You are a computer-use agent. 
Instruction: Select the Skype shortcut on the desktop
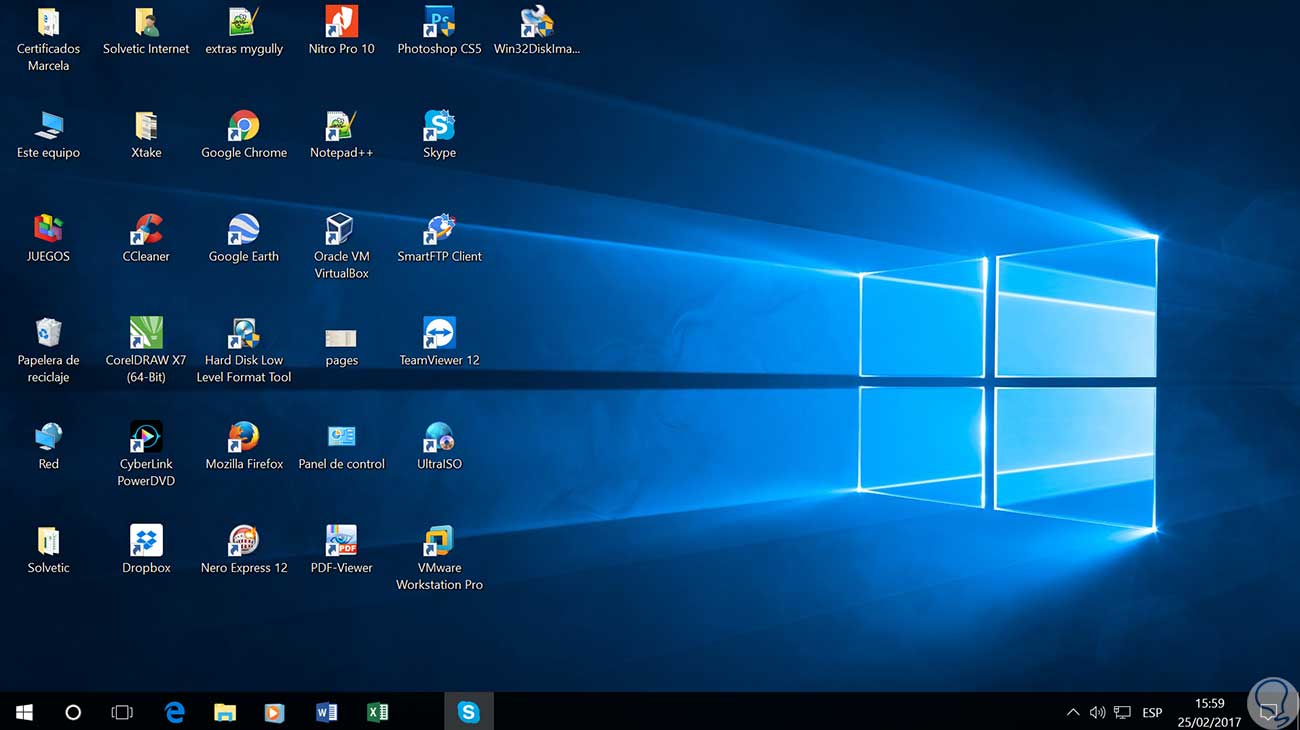(439, 135)
